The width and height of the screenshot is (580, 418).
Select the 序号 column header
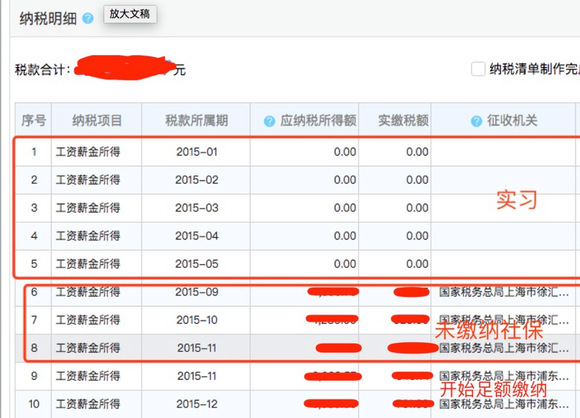click(x=33, y=120)
